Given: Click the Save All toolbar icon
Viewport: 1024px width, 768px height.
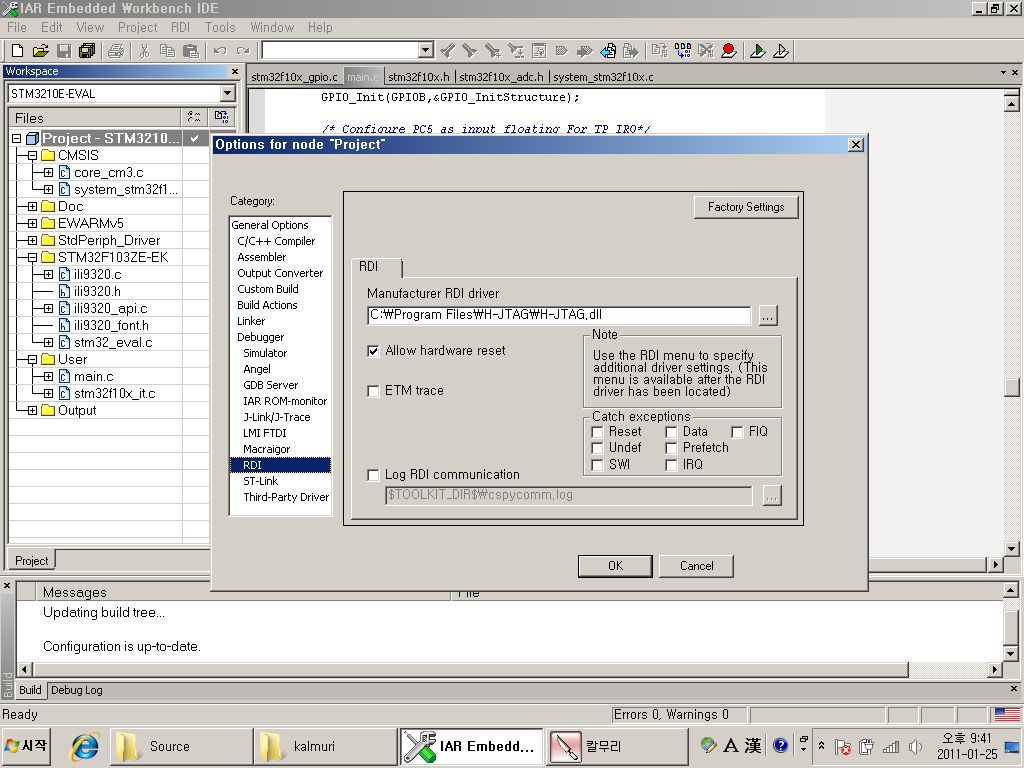Looking at the screenshot, I should point(87,50).
